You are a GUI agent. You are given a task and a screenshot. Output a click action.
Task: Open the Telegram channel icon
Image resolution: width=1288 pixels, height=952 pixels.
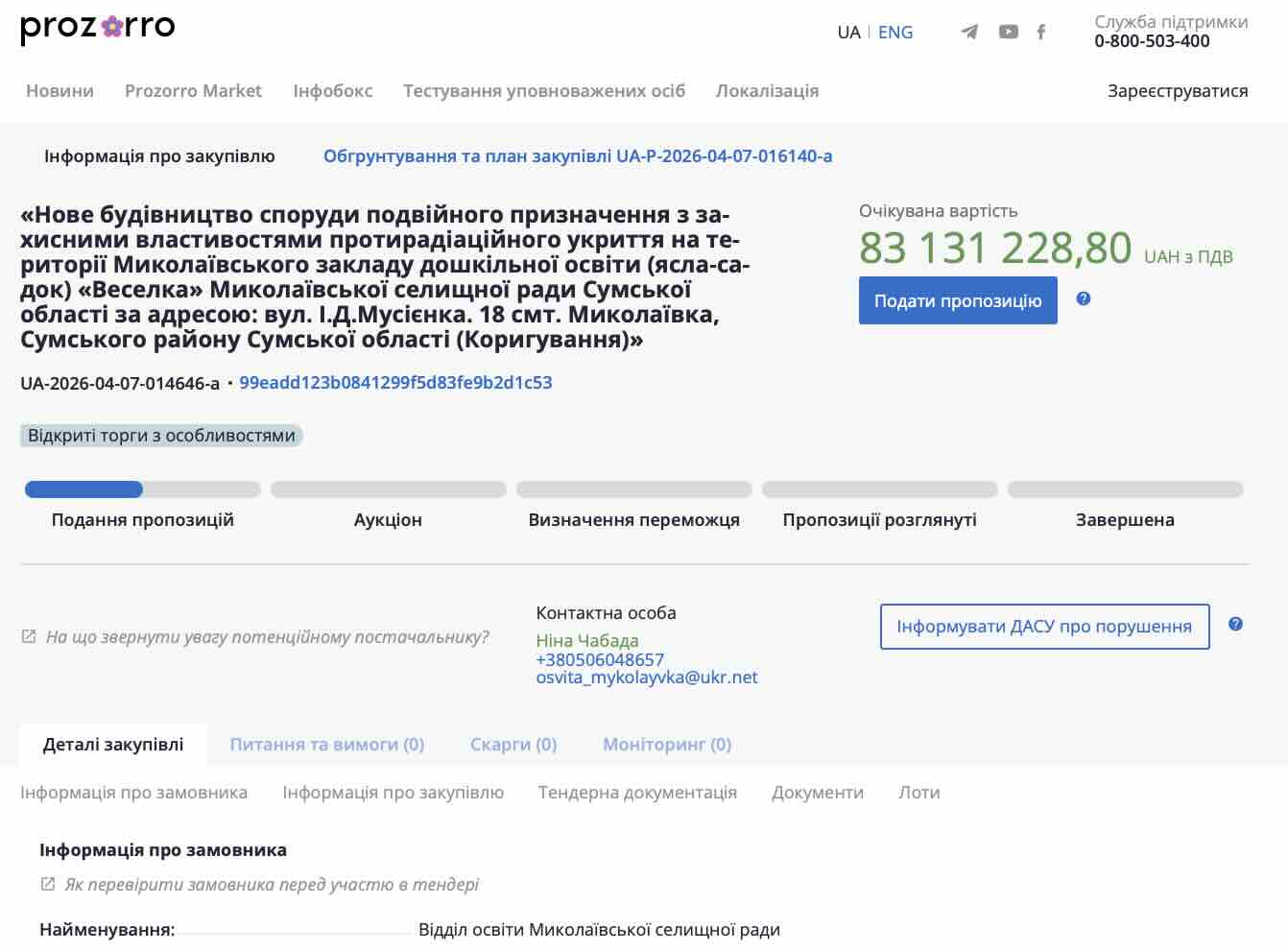pyautogui.click(x=969, y=32)
